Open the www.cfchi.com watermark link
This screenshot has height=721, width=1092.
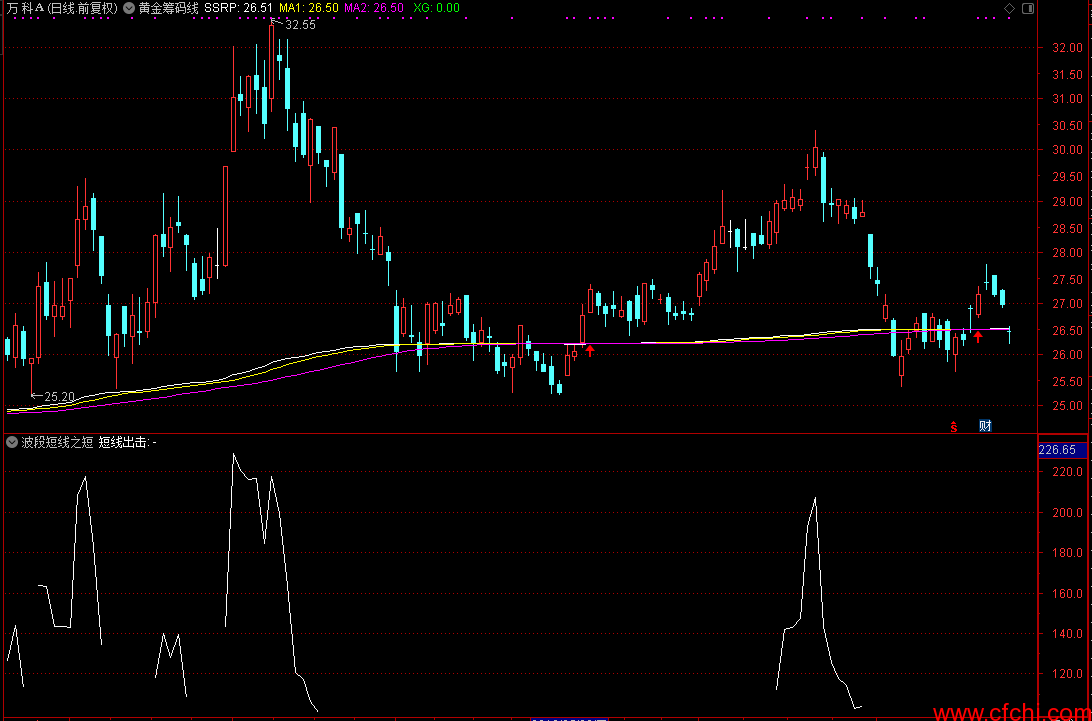pos(1010,712)
